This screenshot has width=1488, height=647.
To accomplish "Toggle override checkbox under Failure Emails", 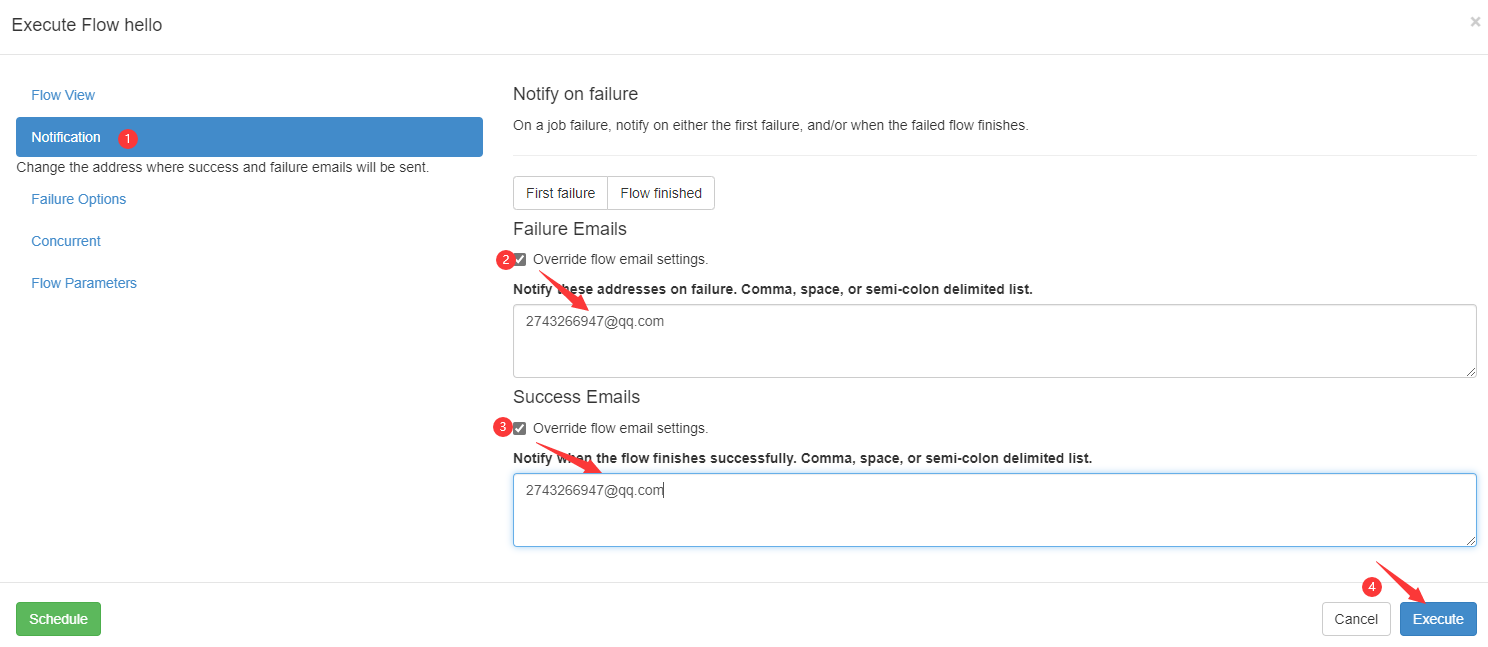I will (520, 259).
